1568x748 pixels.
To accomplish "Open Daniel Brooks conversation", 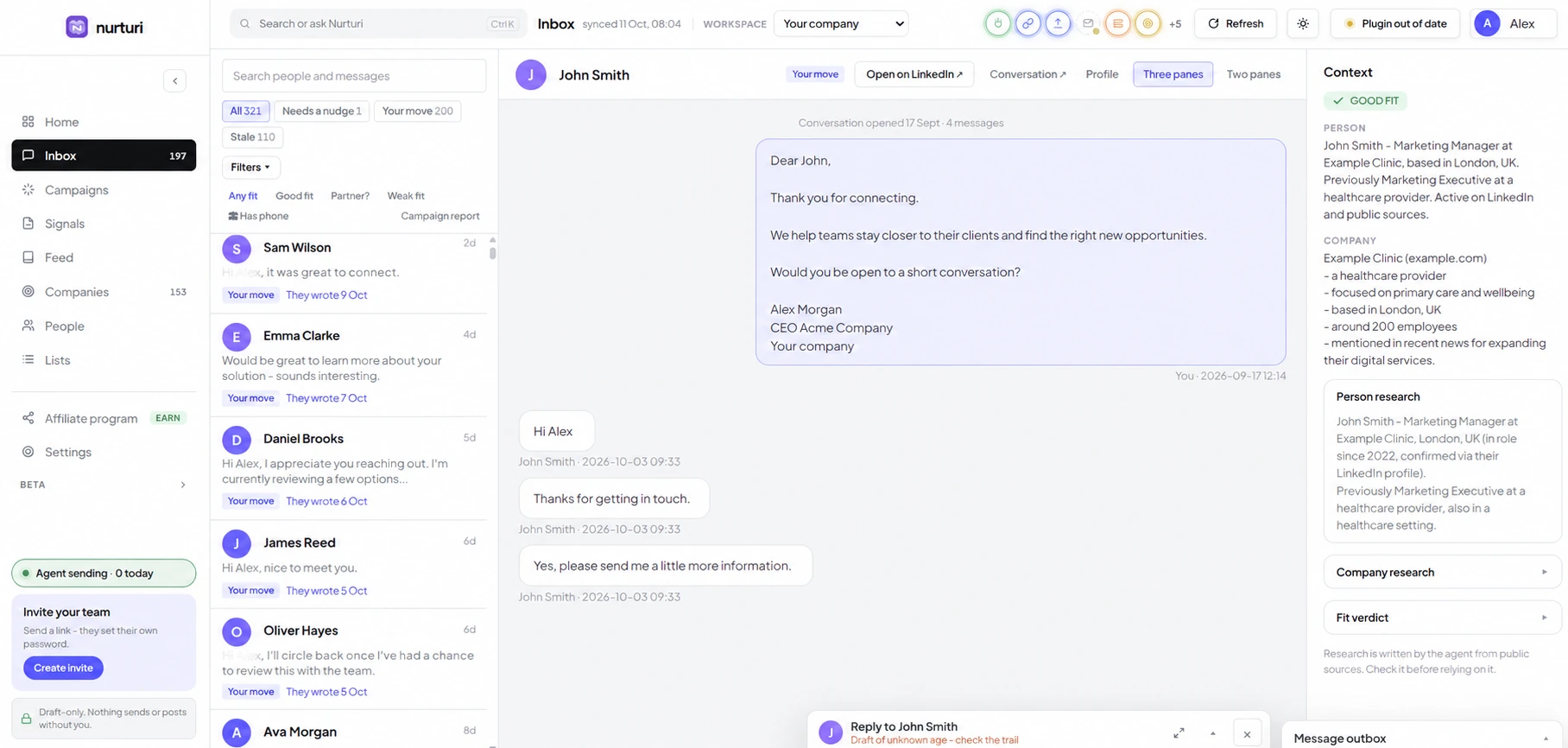I will pos(350,469).
